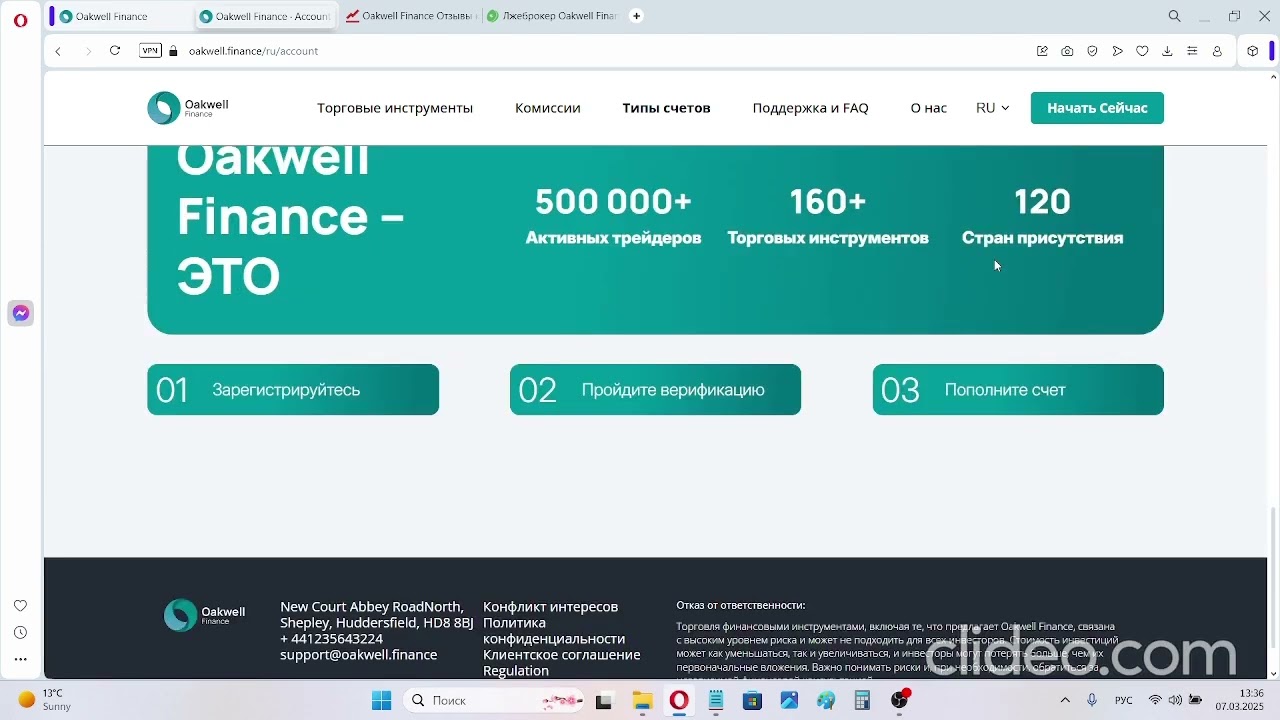Open Regulation footer link
The width and height of the screenshot is (1280, 720).
pos(516,671)
